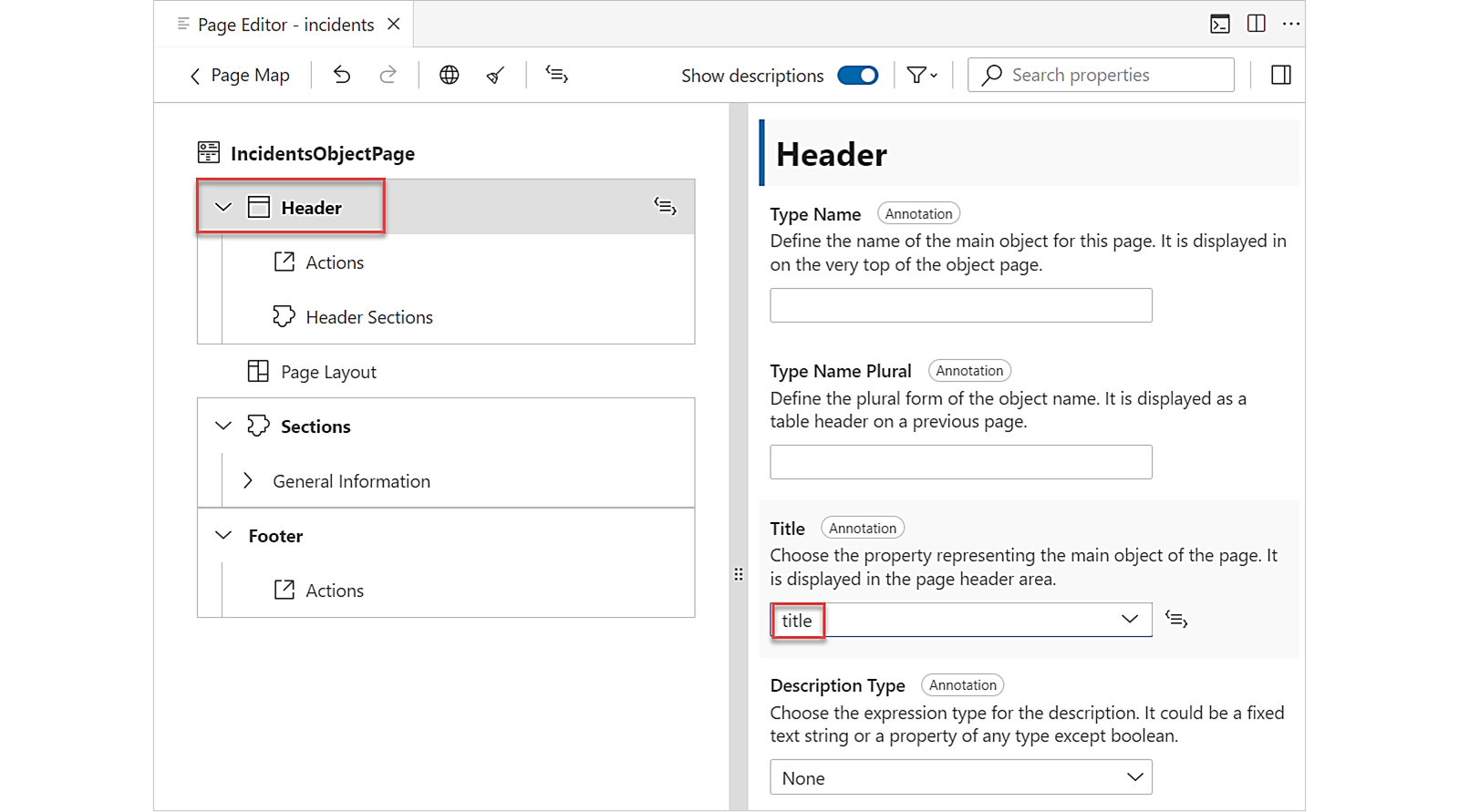This screenshot has height=812, width=1459.
Task: Collapse the Footer node chevron
Action: pyautogui.click(x=223, y=535)
